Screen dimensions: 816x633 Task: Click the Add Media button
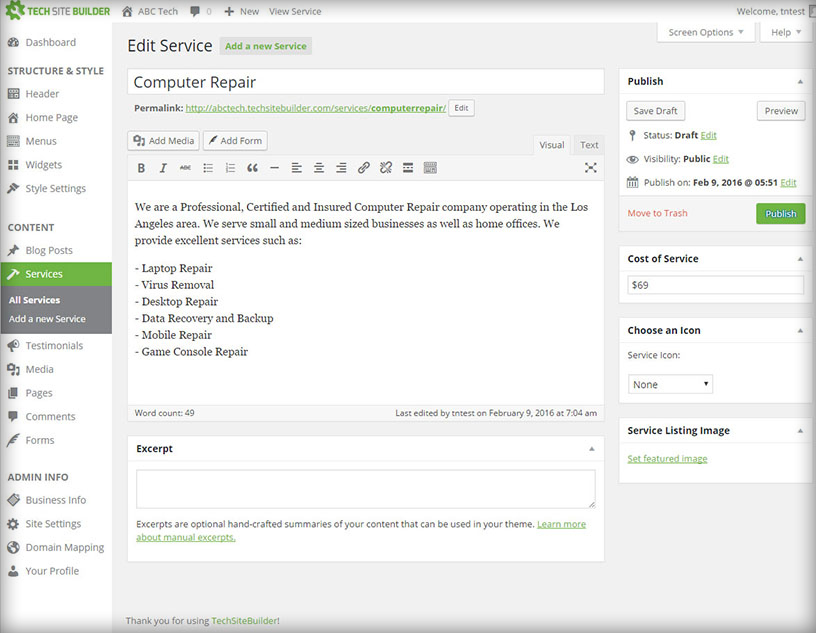[163, 140]
